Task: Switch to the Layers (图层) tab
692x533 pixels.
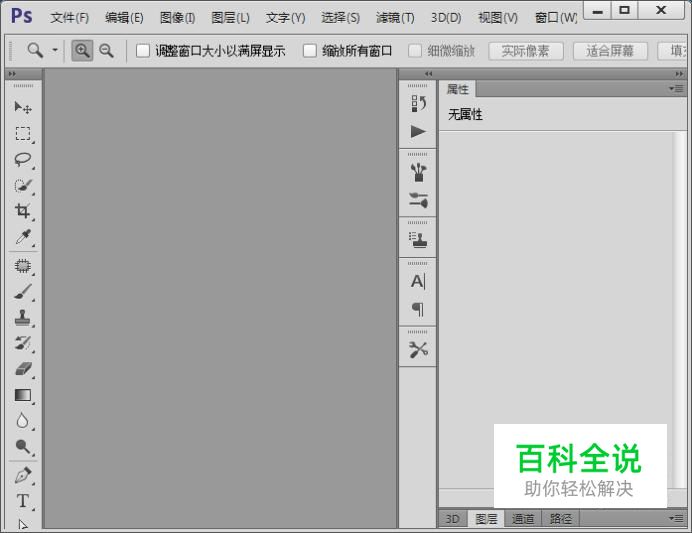Action: [x=486, y=519]
